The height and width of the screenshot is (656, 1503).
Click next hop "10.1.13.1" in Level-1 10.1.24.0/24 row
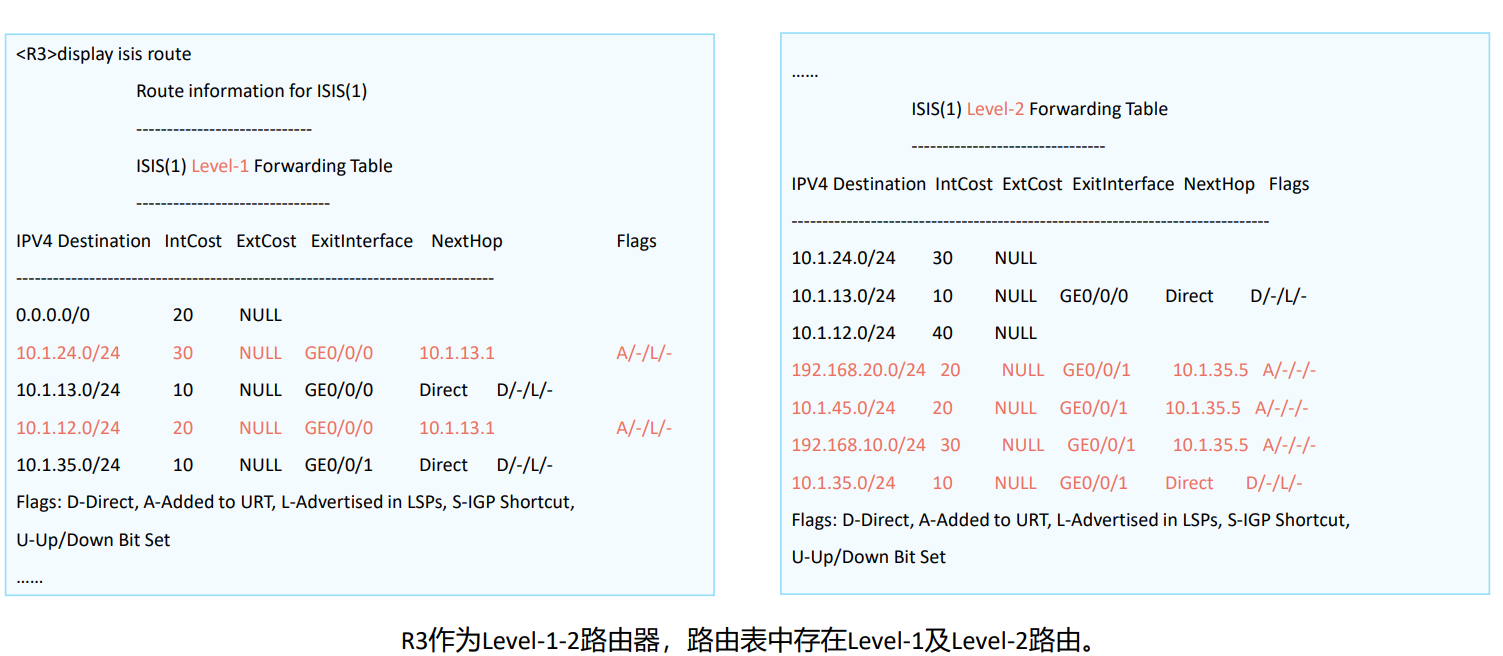[457, 353]
